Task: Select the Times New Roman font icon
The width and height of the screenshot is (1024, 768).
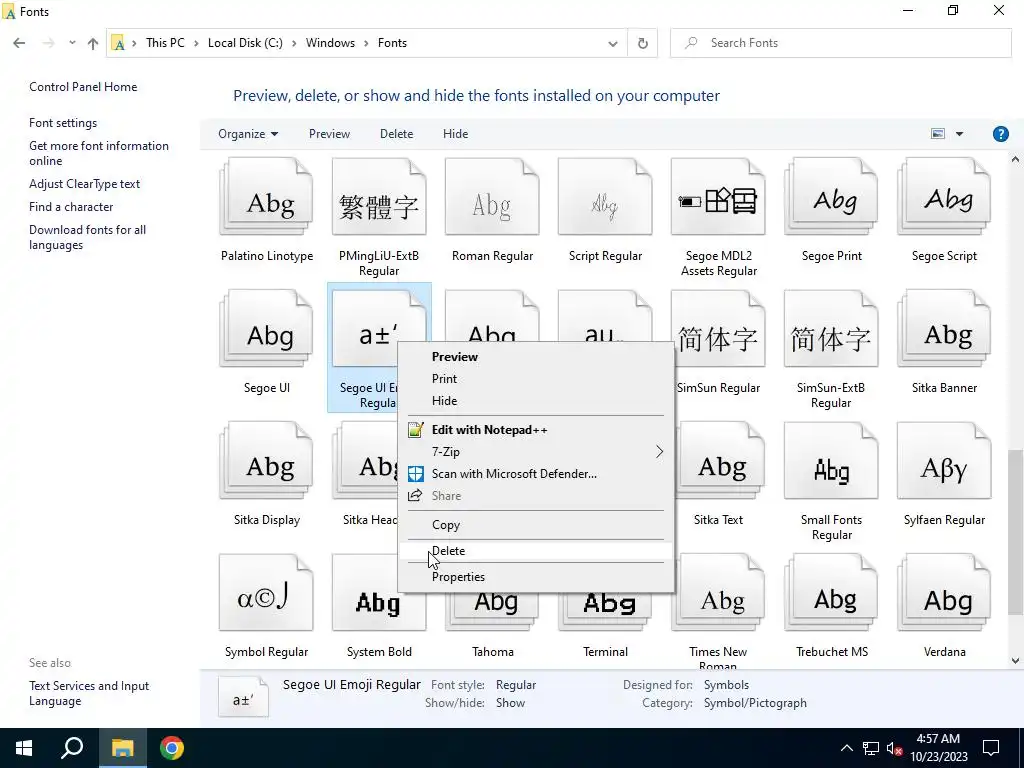Action: pos(719,593)
